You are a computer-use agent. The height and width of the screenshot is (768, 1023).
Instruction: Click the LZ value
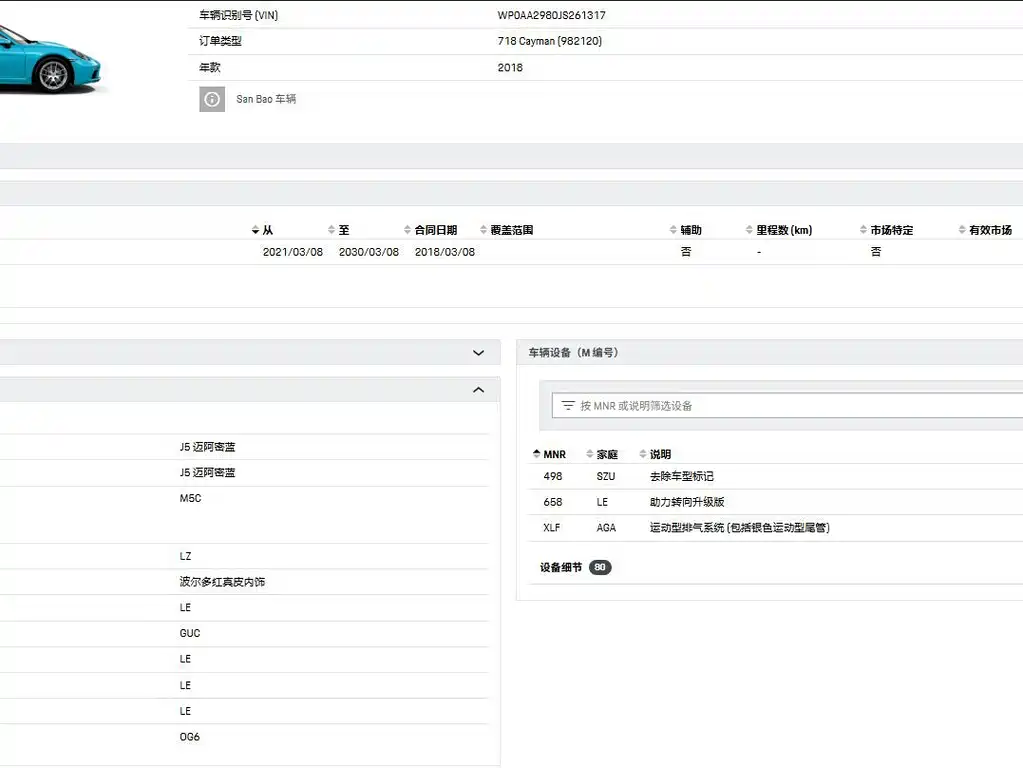click(x=185, y=557)
